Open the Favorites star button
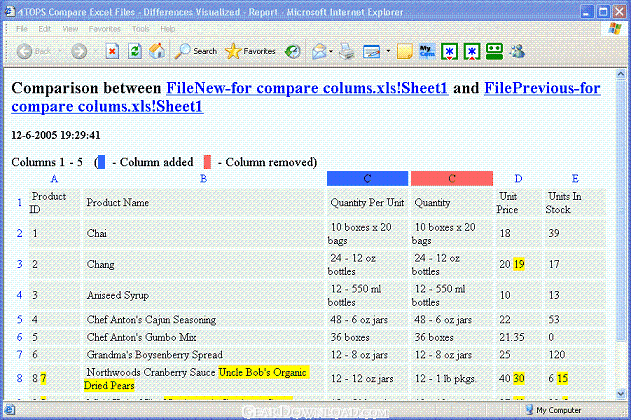631x420 pixels. pos(250,51)
